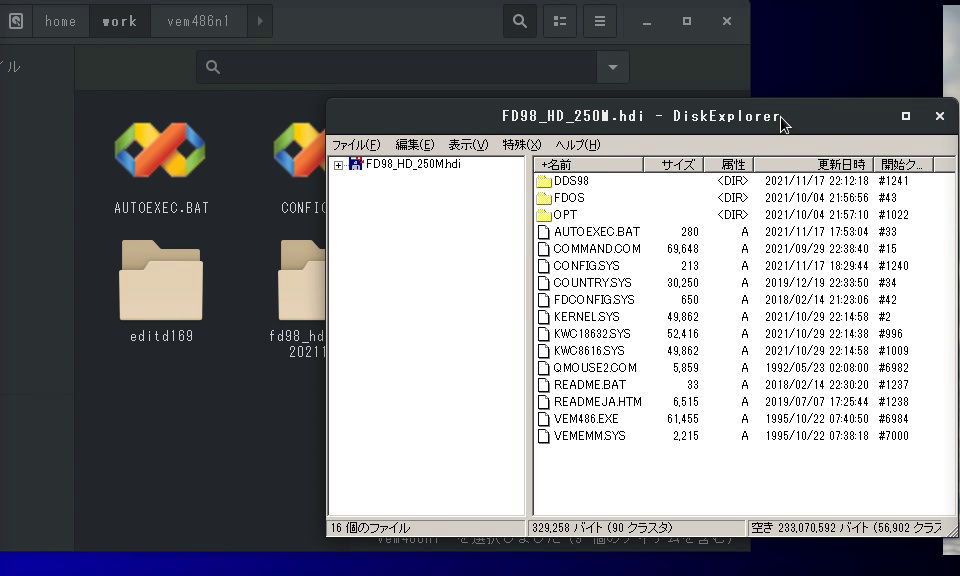Select the KWC8616.SYS file icon
Screen dimensions: 960x576
tap(543, 351)
